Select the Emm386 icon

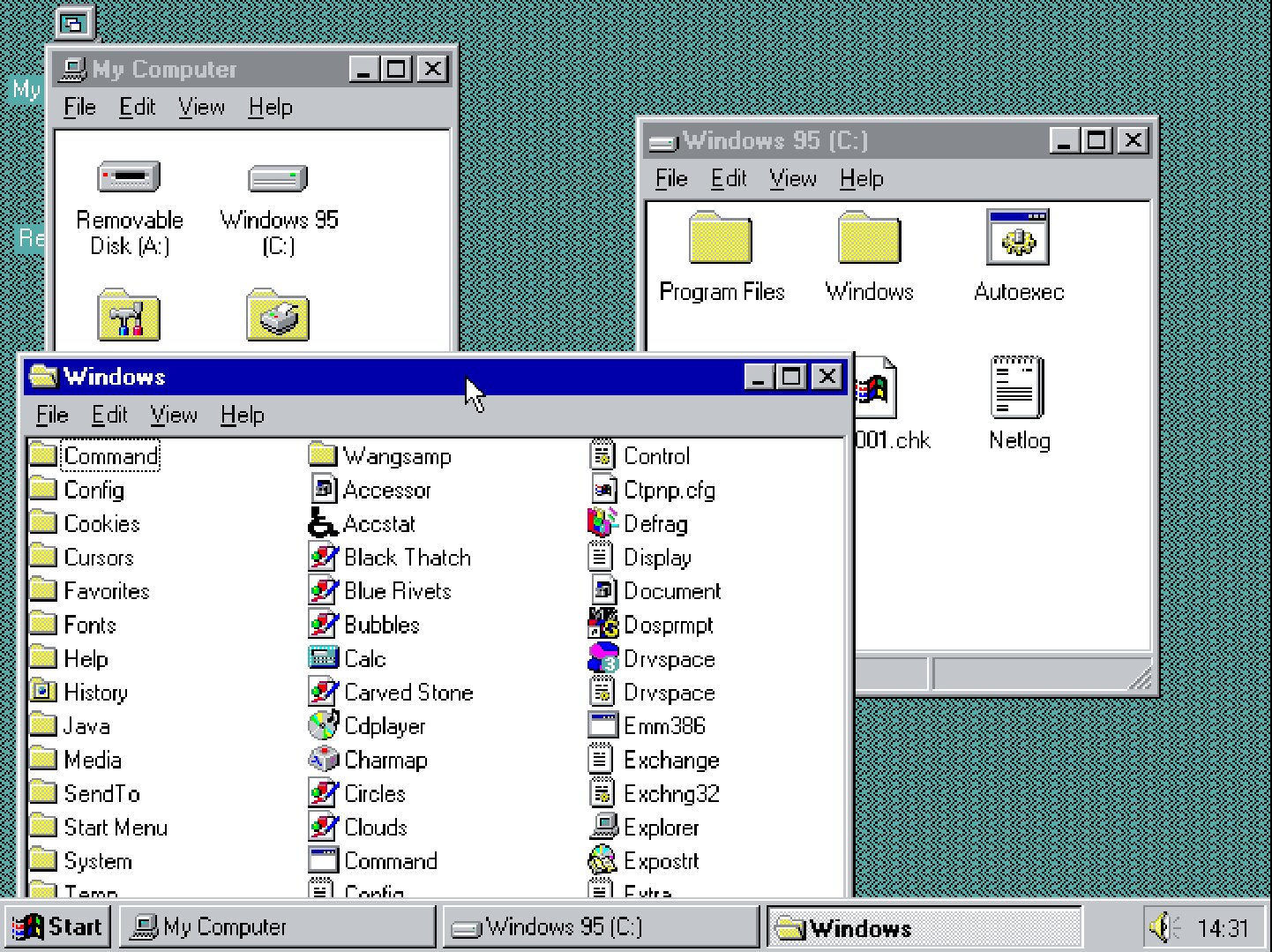point(603,725)
